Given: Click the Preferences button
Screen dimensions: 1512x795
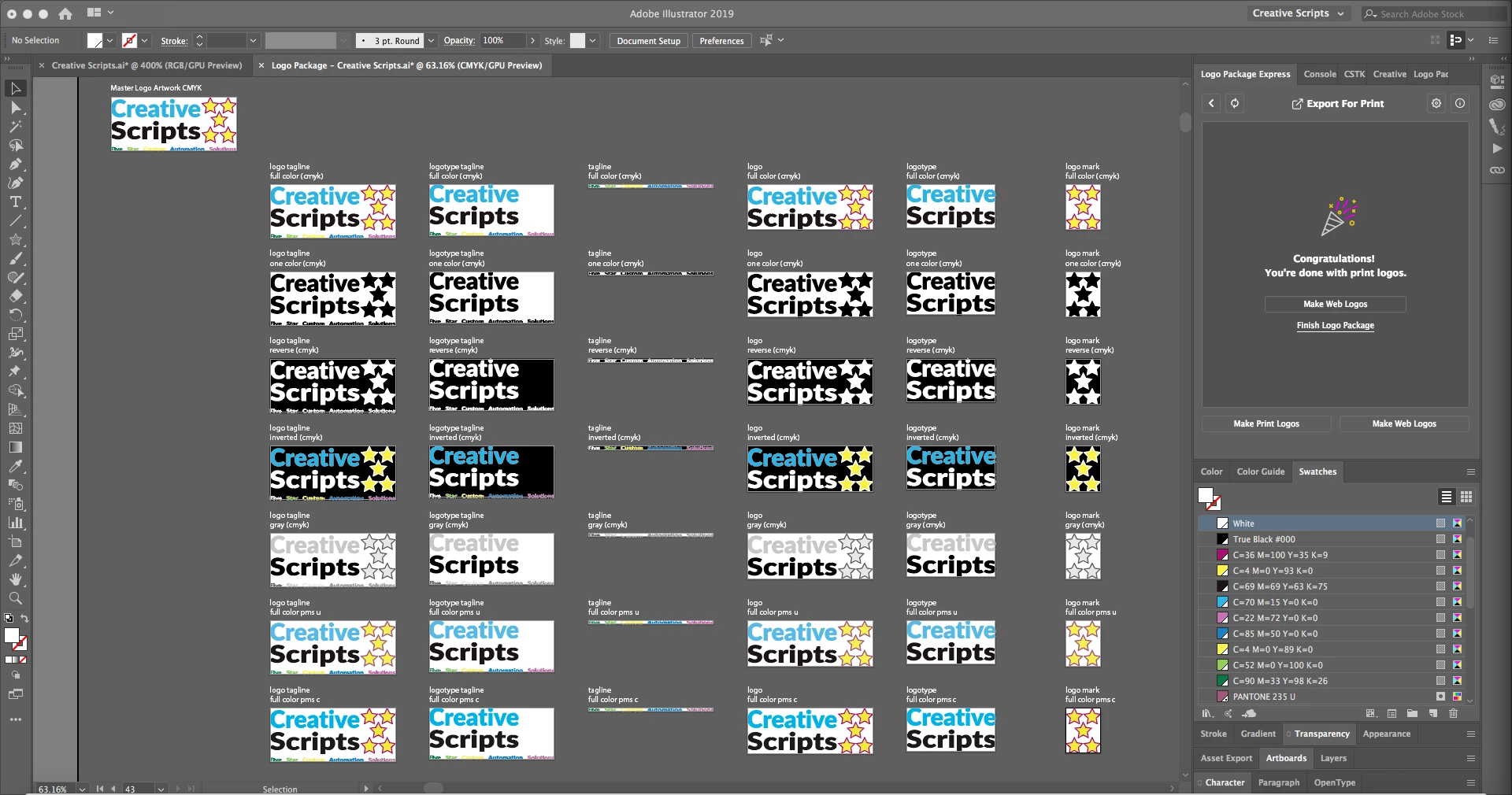Looking at the screenshot, I should coord(721,41).
